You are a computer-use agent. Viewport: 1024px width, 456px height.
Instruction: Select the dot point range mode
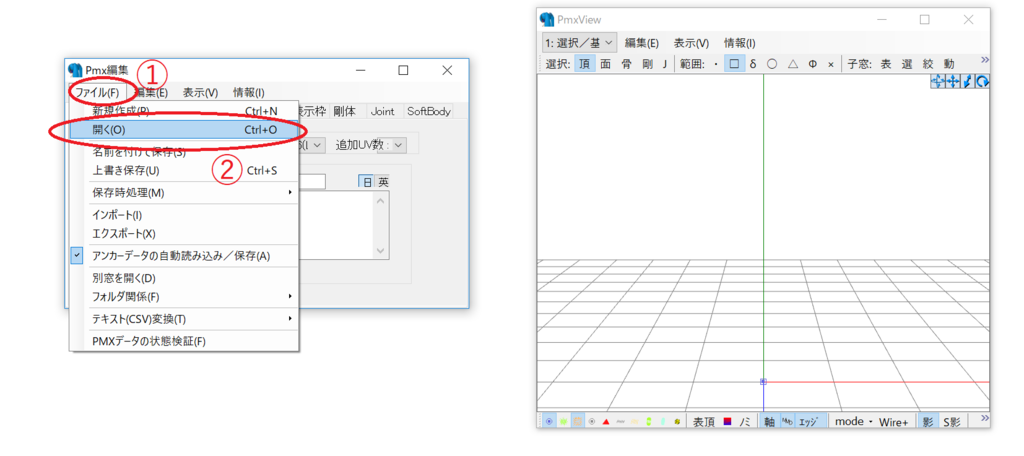click(x=716, y=64)
